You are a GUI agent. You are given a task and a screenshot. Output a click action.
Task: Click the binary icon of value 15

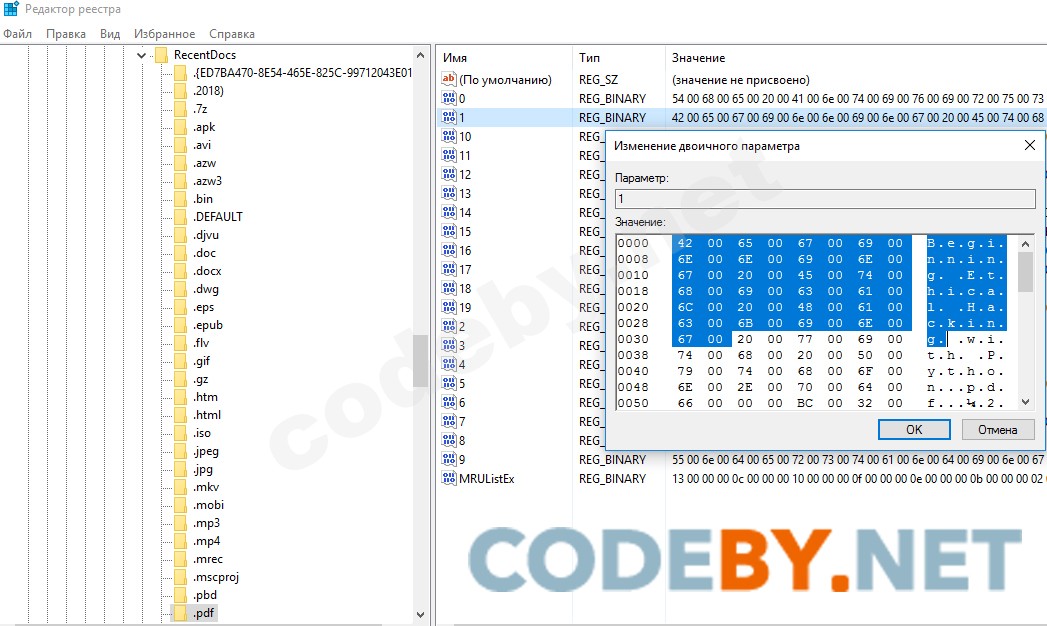pyautogui.click(x=449, y=232)
